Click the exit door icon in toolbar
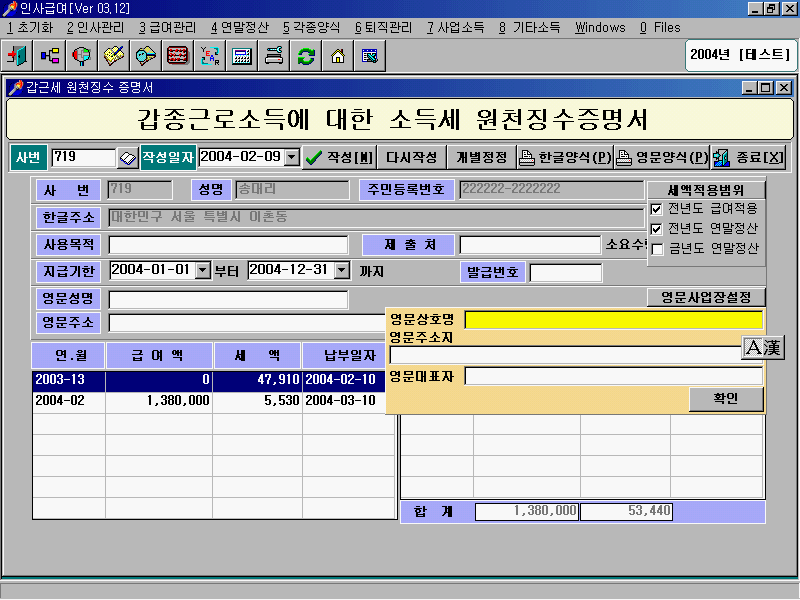The width and height of the screenshot is (800, 600). (x=17, y=56)
